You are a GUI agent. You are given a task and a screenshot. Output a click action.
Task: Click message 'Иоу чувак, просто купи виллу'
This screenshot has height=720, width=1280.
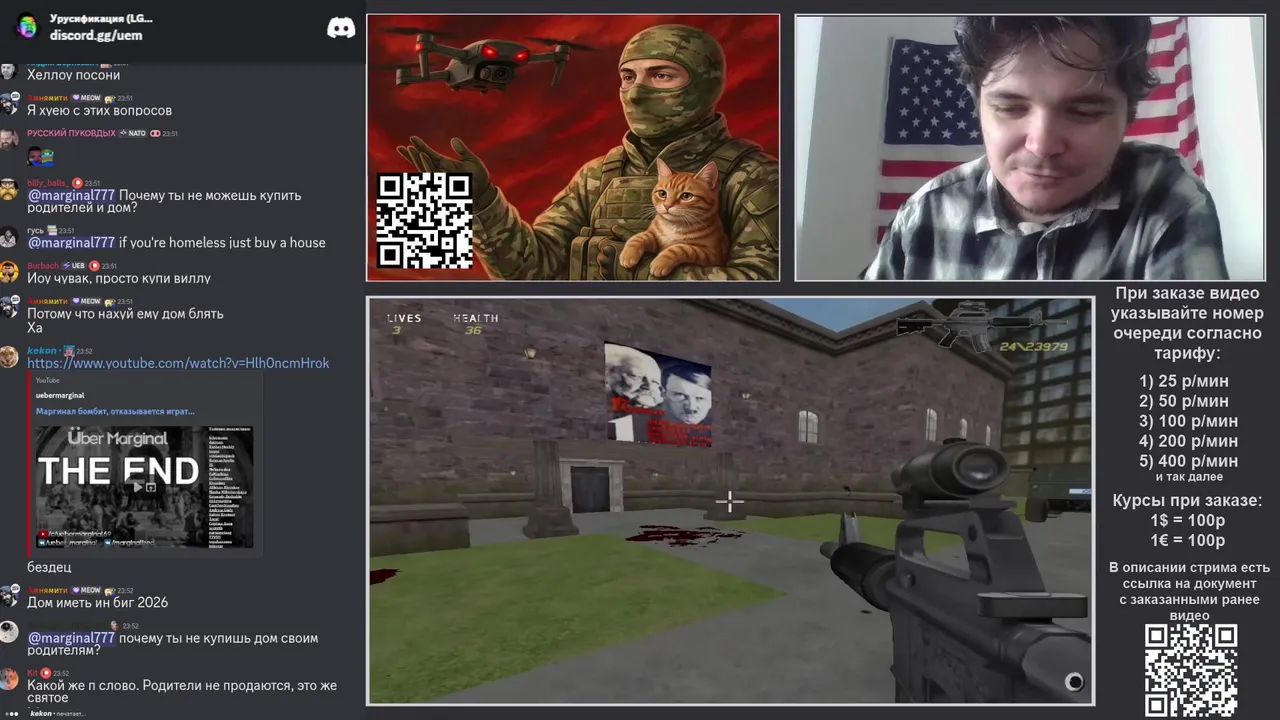pos(119,278)
